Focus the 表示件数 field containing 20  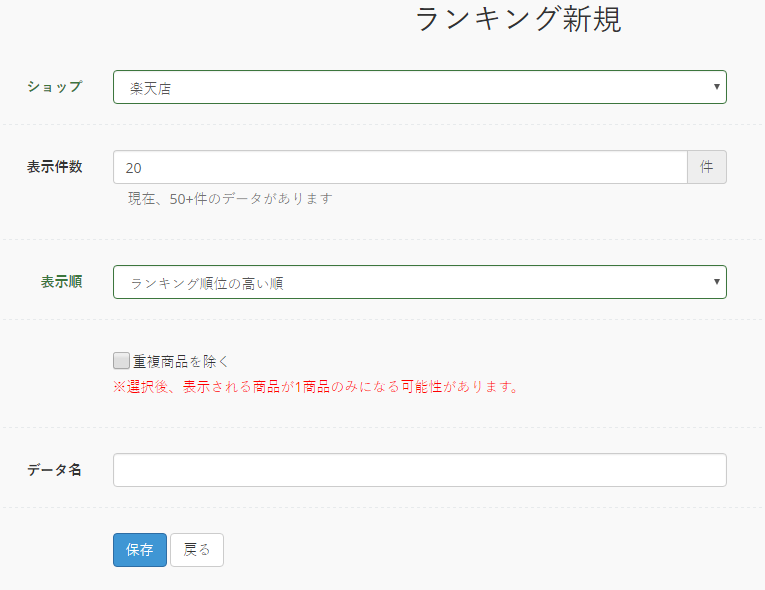tap(400, 167)
